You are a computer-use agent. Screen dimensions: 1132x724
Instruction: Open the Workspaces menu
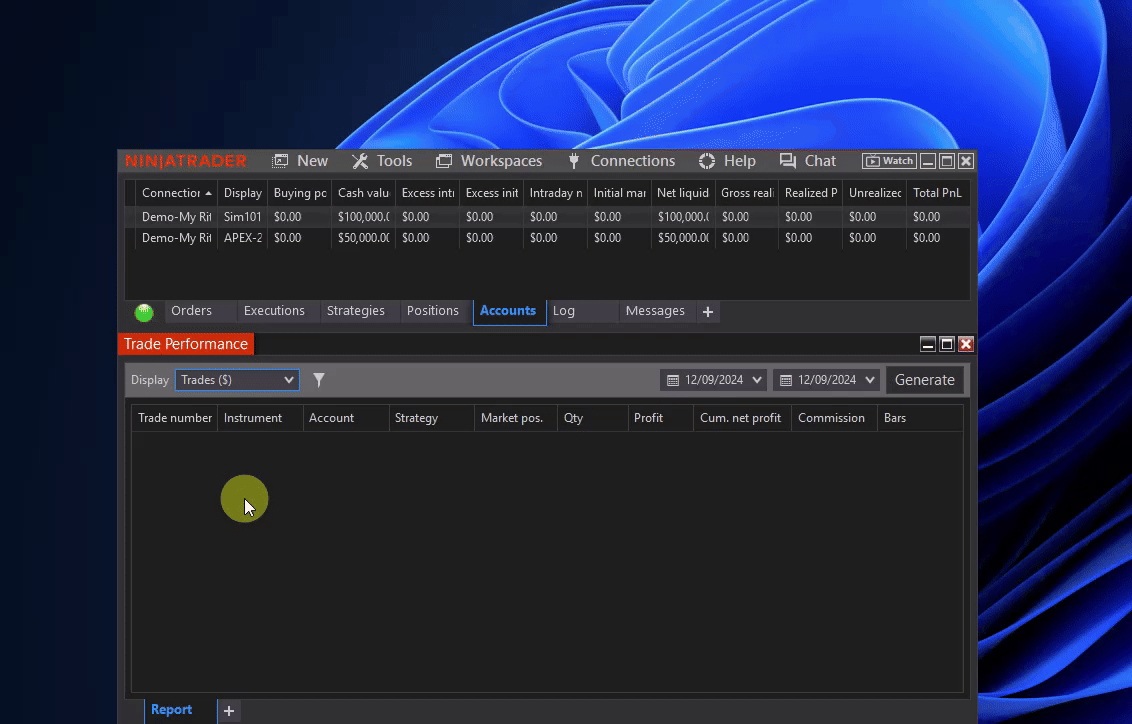489,161
